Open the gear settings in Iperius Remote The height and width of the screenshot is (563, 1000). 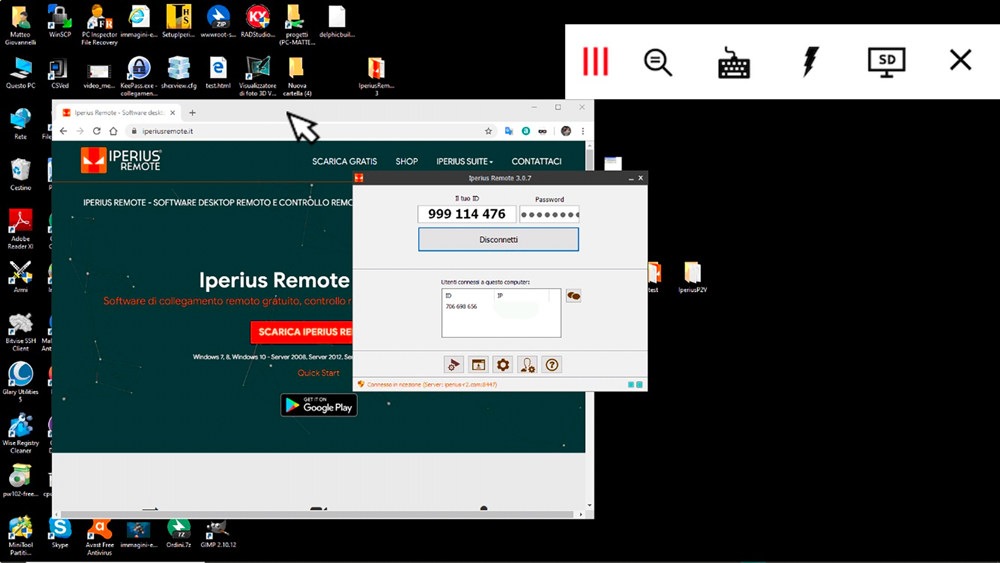tap(503, 365)
